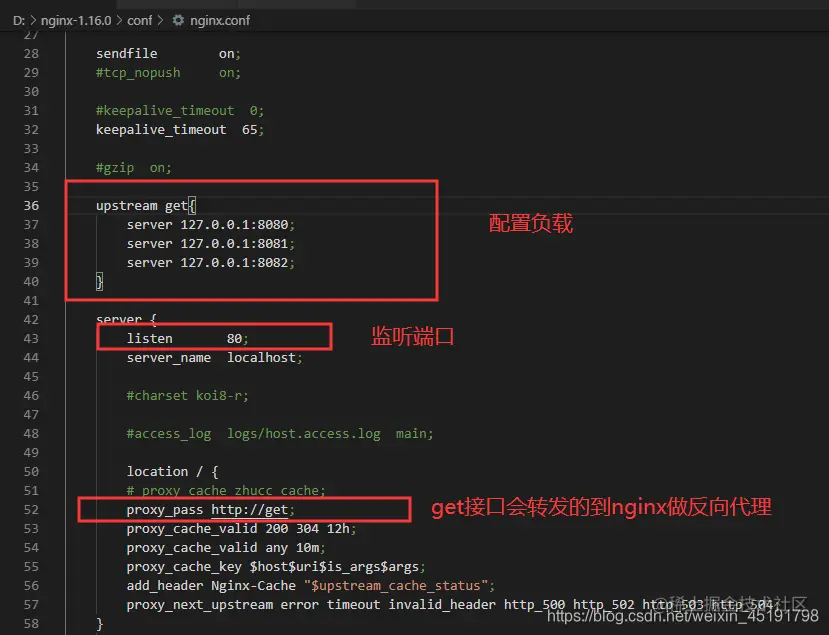829x635 pixels.
Task: Click 'server_name localhost;' line
Action: (215, 358)
